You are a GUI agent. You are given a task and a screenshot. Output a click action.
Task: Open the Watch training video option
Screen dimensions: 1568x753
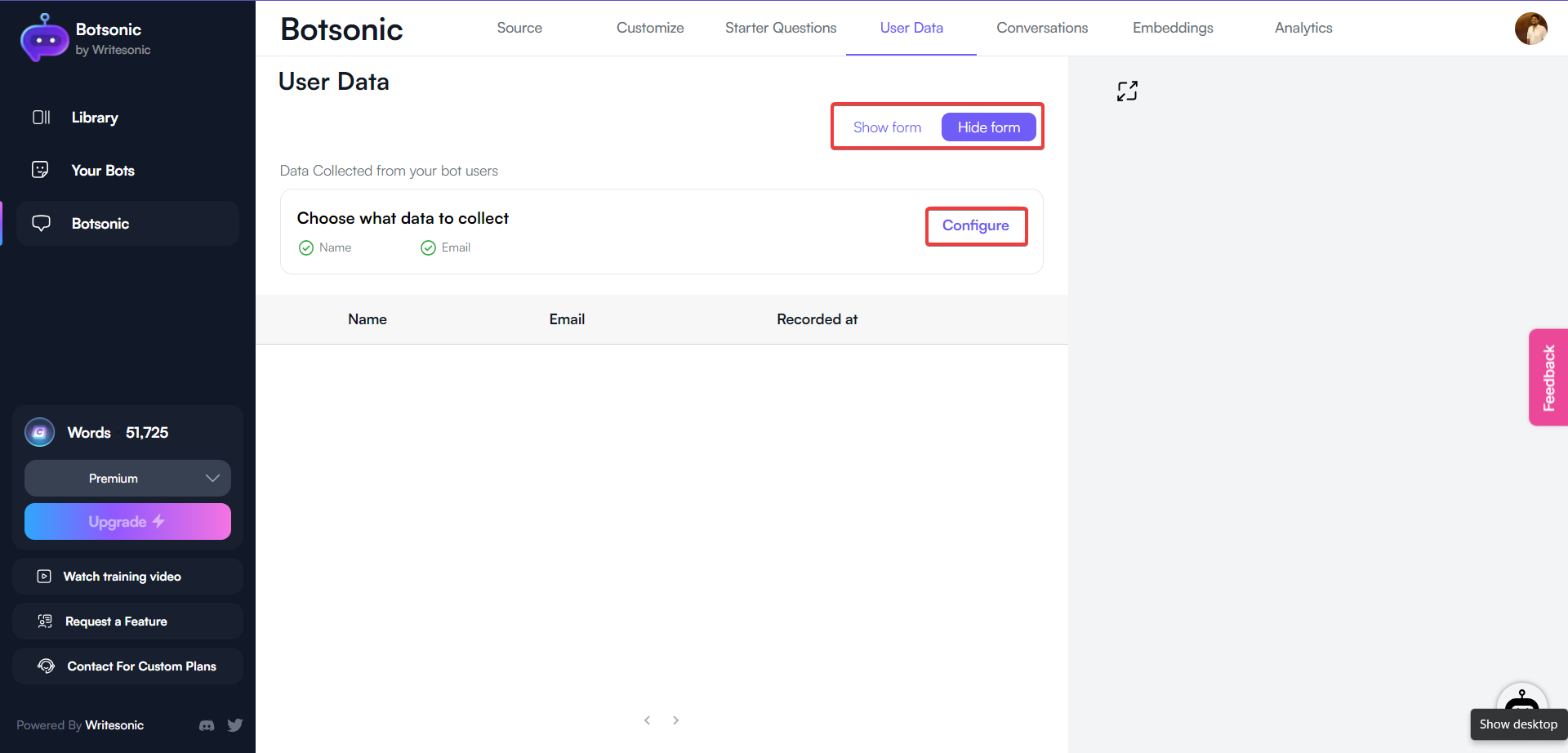pyautogui.click(x=122, y=576)
